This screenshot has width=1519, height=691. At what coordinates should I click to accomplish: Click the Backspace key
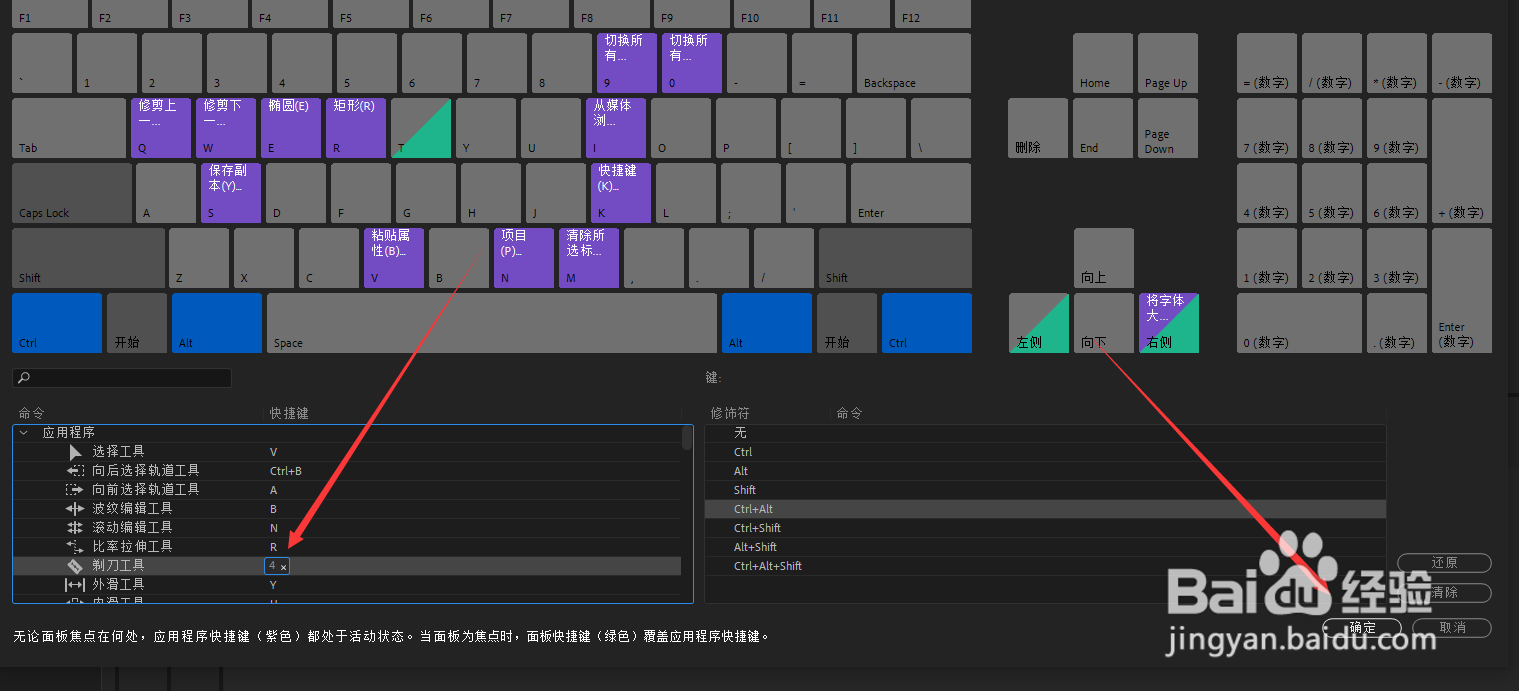(914, 63)
